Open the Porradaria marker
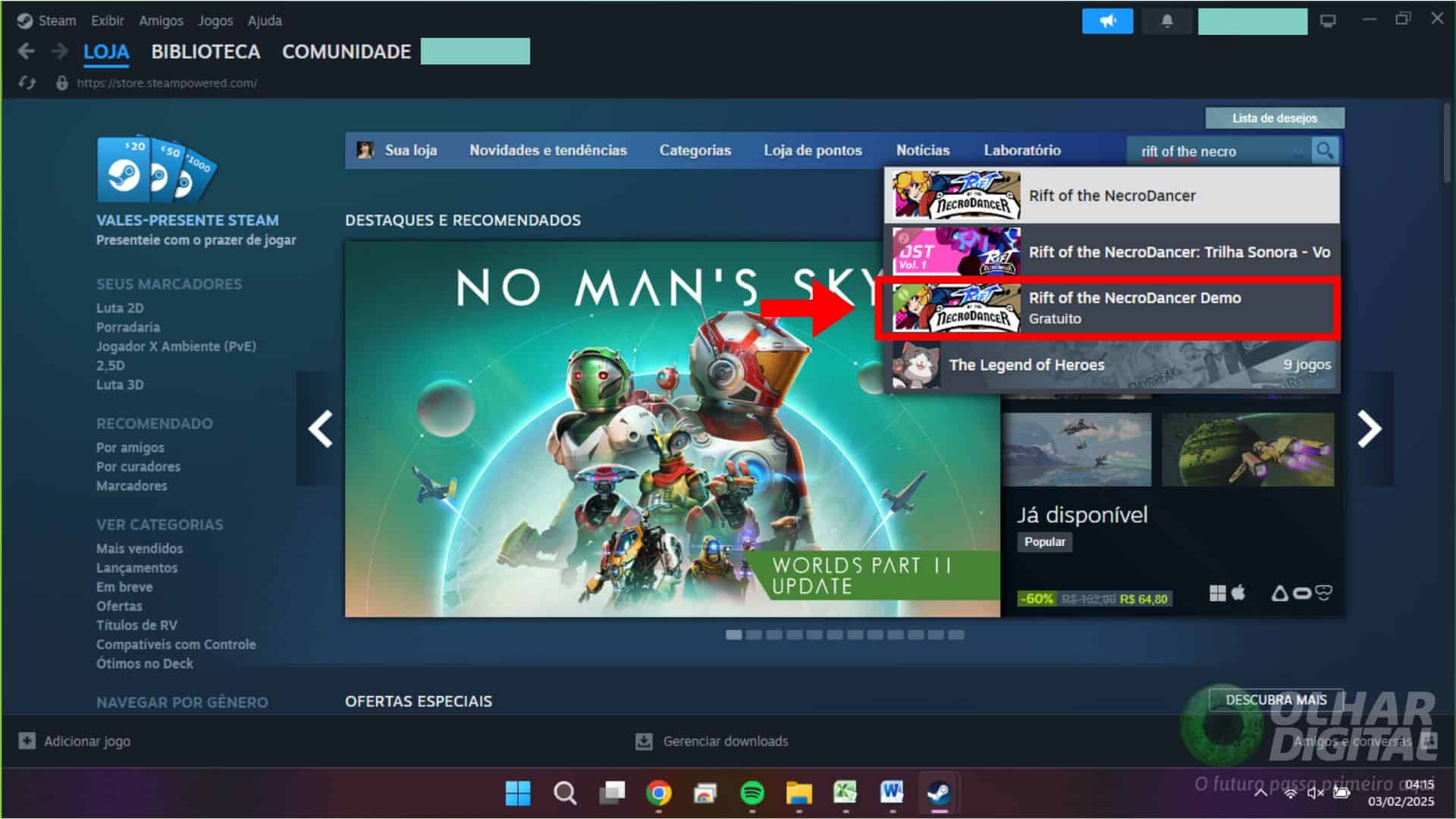The image size is (1456, 819). point(128,327)
